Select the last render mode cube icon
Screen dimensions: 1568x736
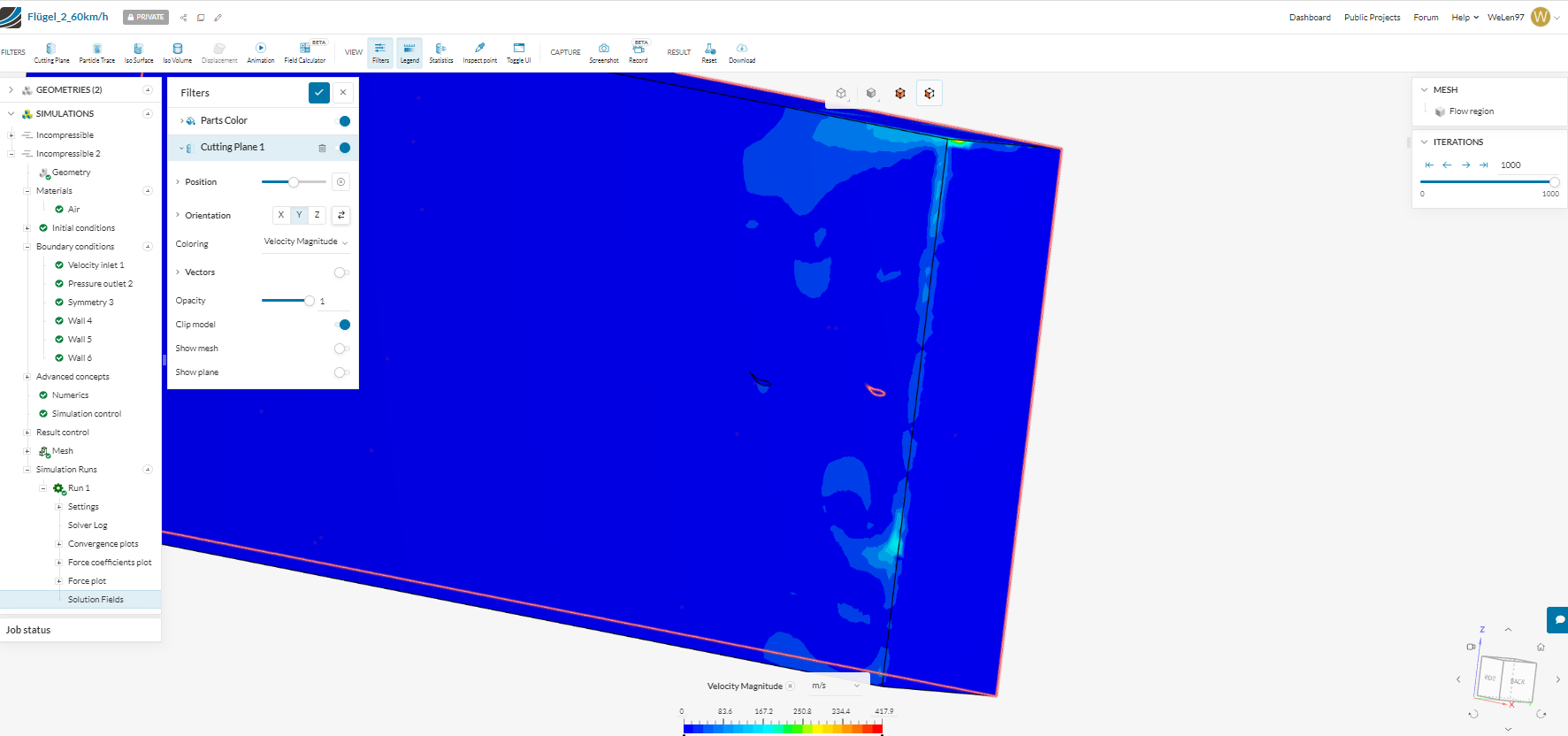click(929, 93)
